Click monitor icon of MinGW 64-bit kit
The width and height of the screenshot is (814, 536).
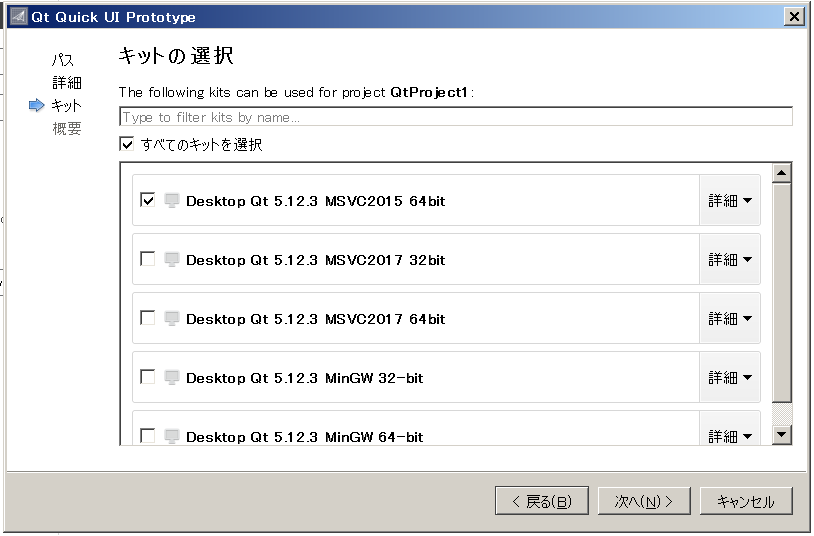coord(171,436)
